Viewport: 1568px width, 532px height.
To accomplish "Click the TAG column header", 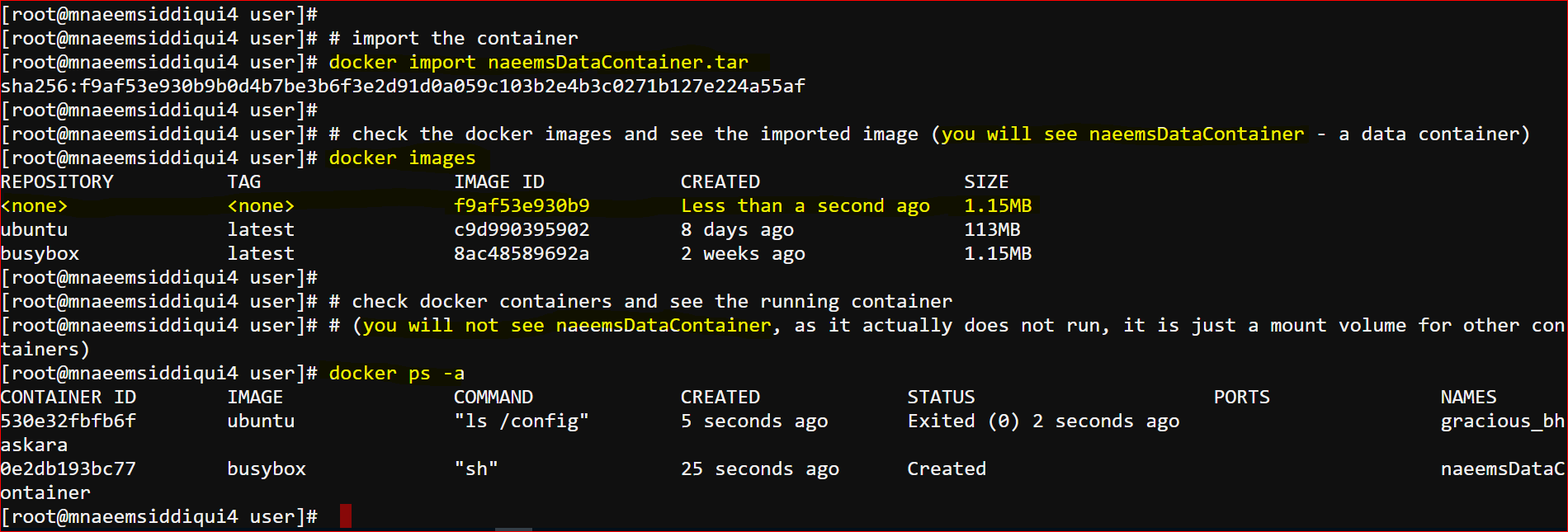I will [244, 182].
